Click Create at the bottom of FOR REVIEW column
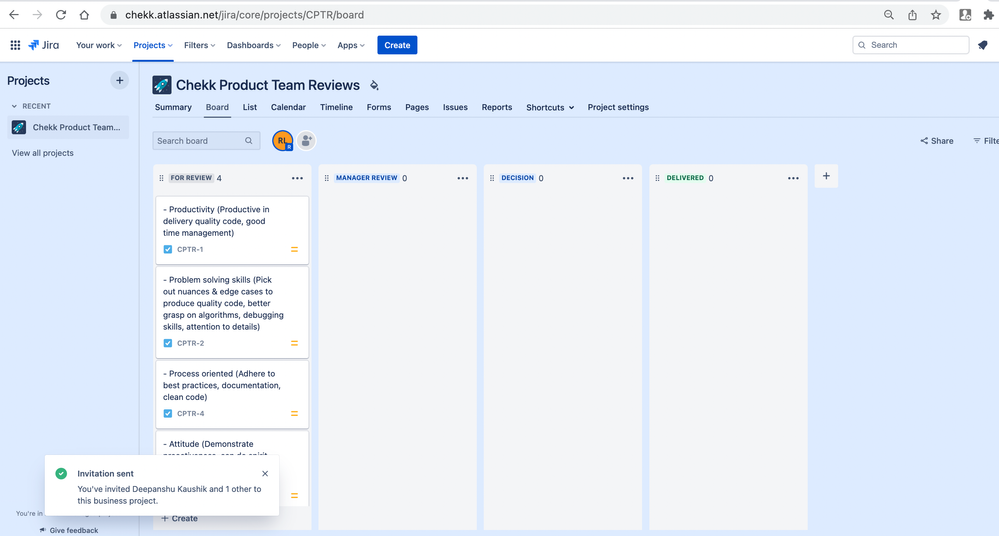This screenshot has width=999, height=536. click(180, 519)
